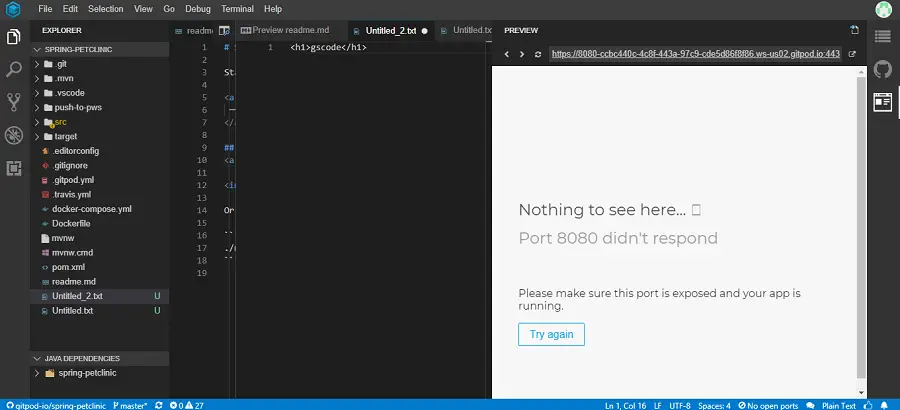Toggle the Preview panel icon in right sidebar
This screenshot has width=900, height=410.
(x=883, y=102)
